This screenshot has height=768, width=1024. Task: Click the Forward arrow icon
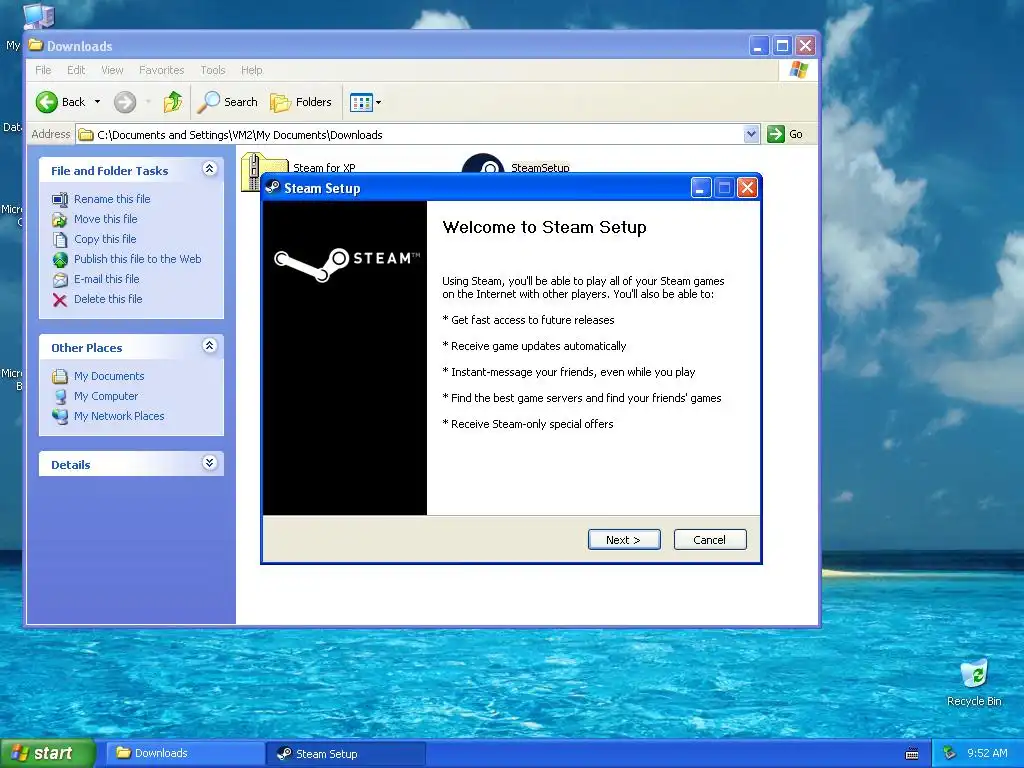click(125, 102)
